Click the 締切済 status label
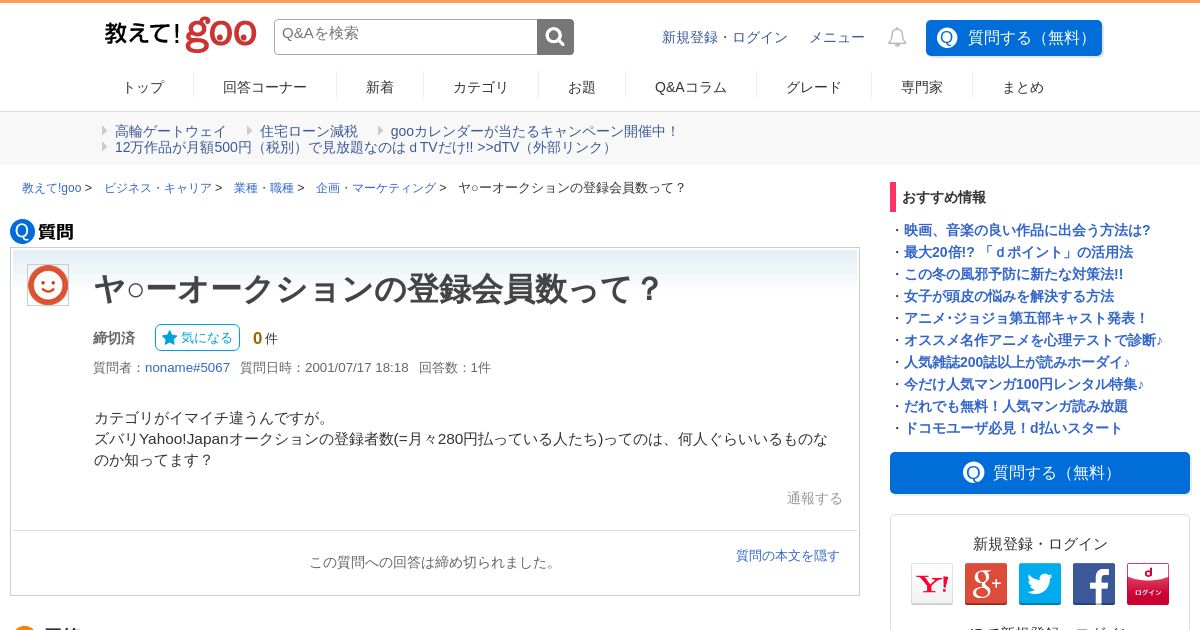1200x630 pixels. 114,338
